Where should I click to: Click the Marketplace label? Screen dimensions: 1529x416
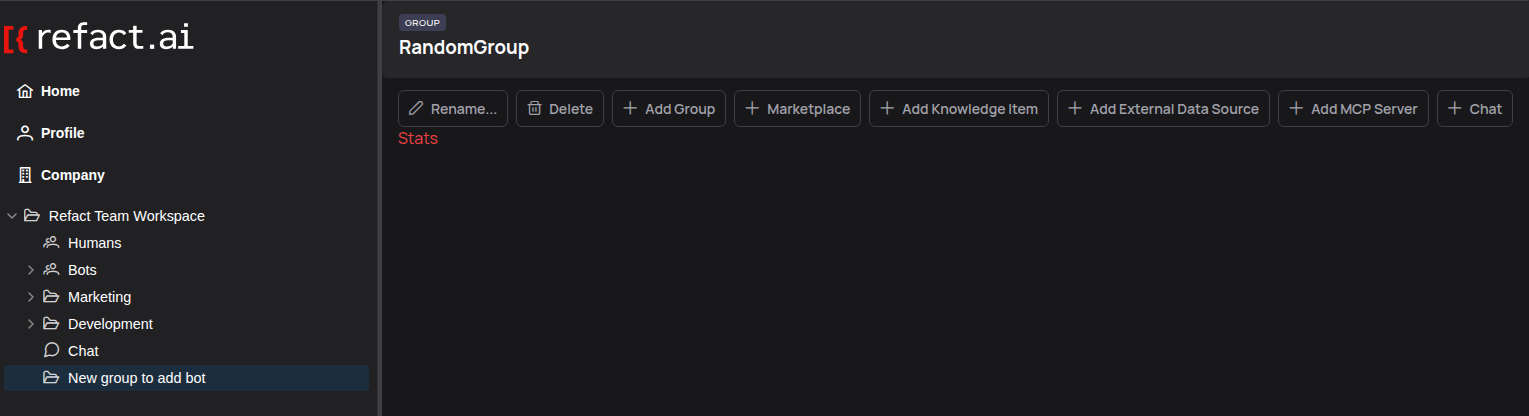pos(808,109)
